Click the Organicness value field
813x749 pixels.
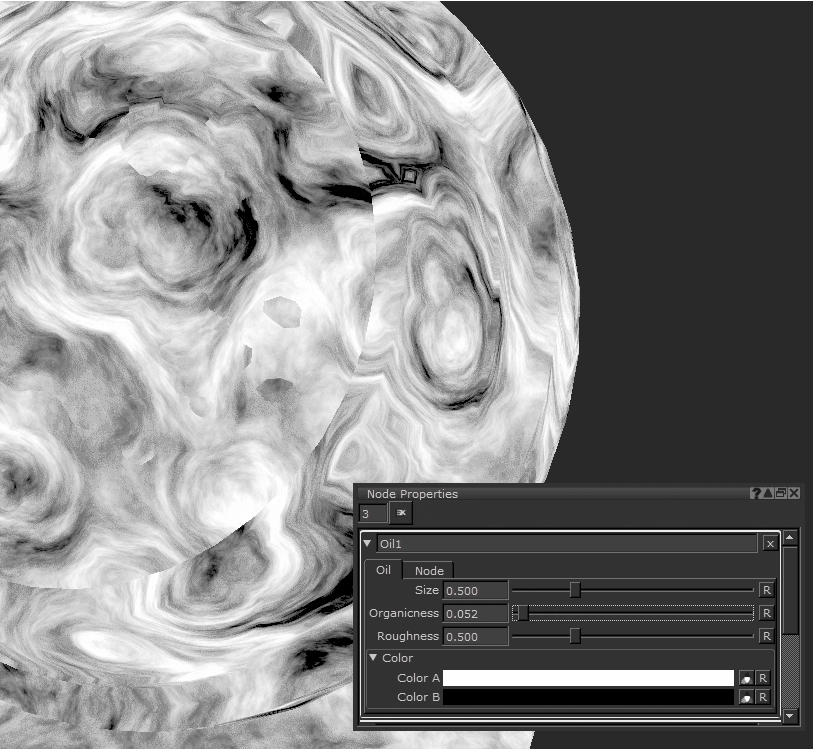point(475,613)
